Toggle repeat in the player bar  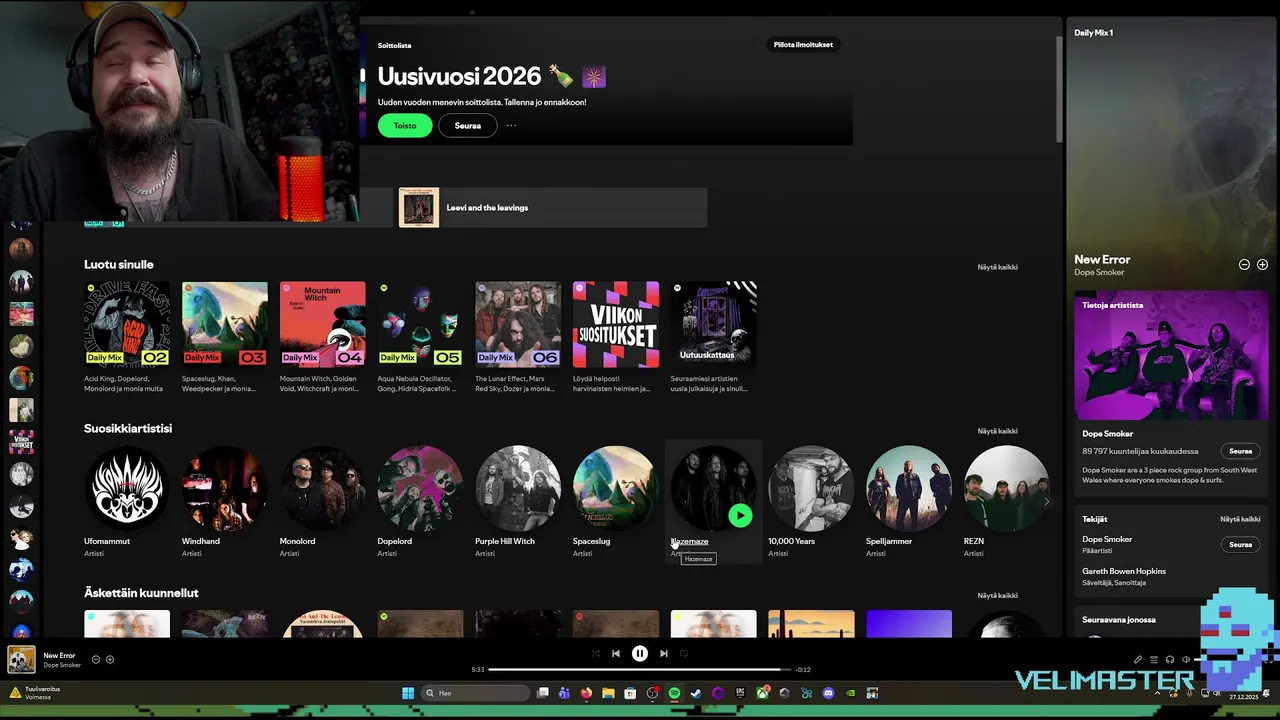(x=684, y=653)
